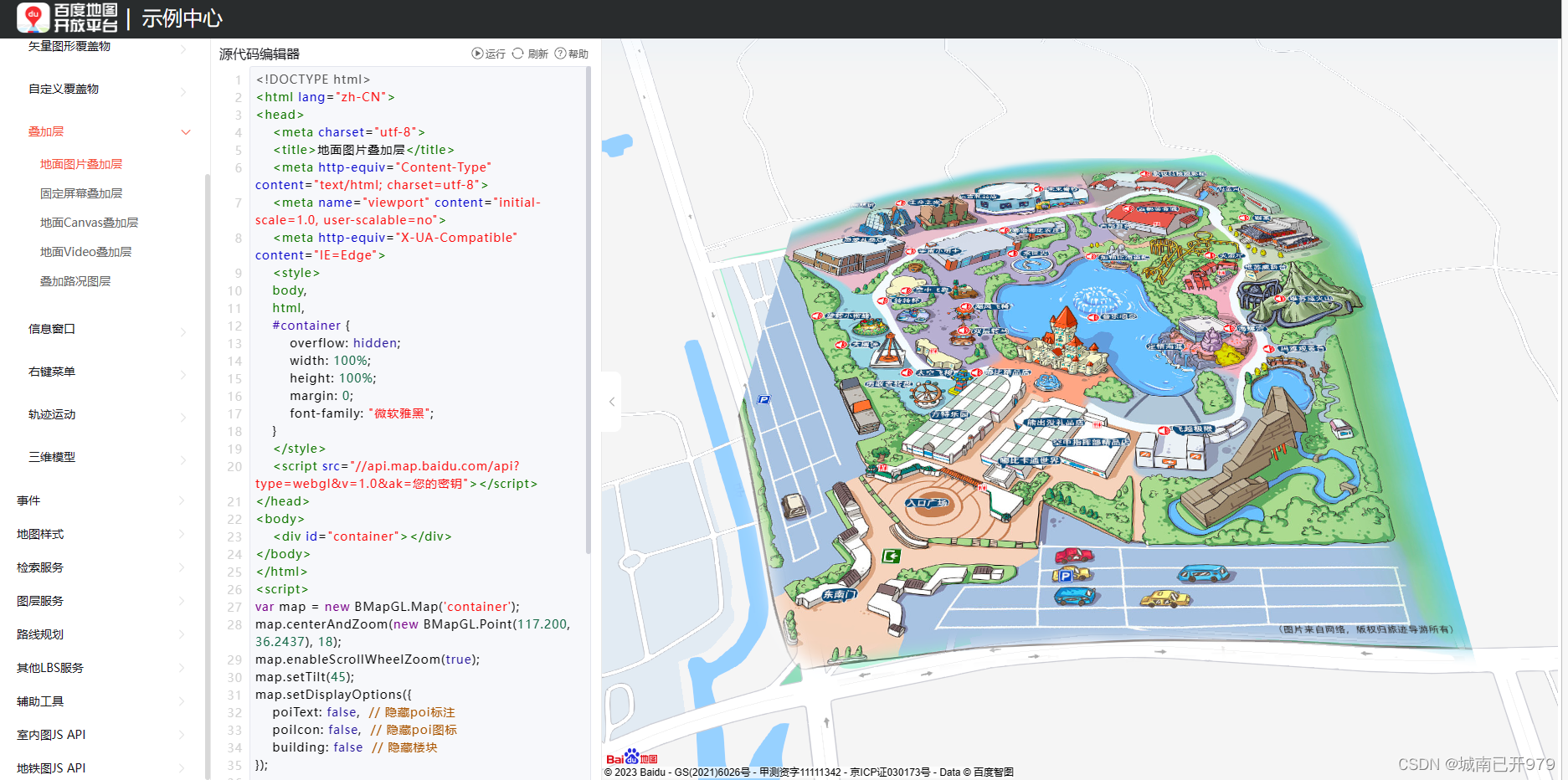Click code line 27 var map
1568x780 pixels.
click(388, 607)
